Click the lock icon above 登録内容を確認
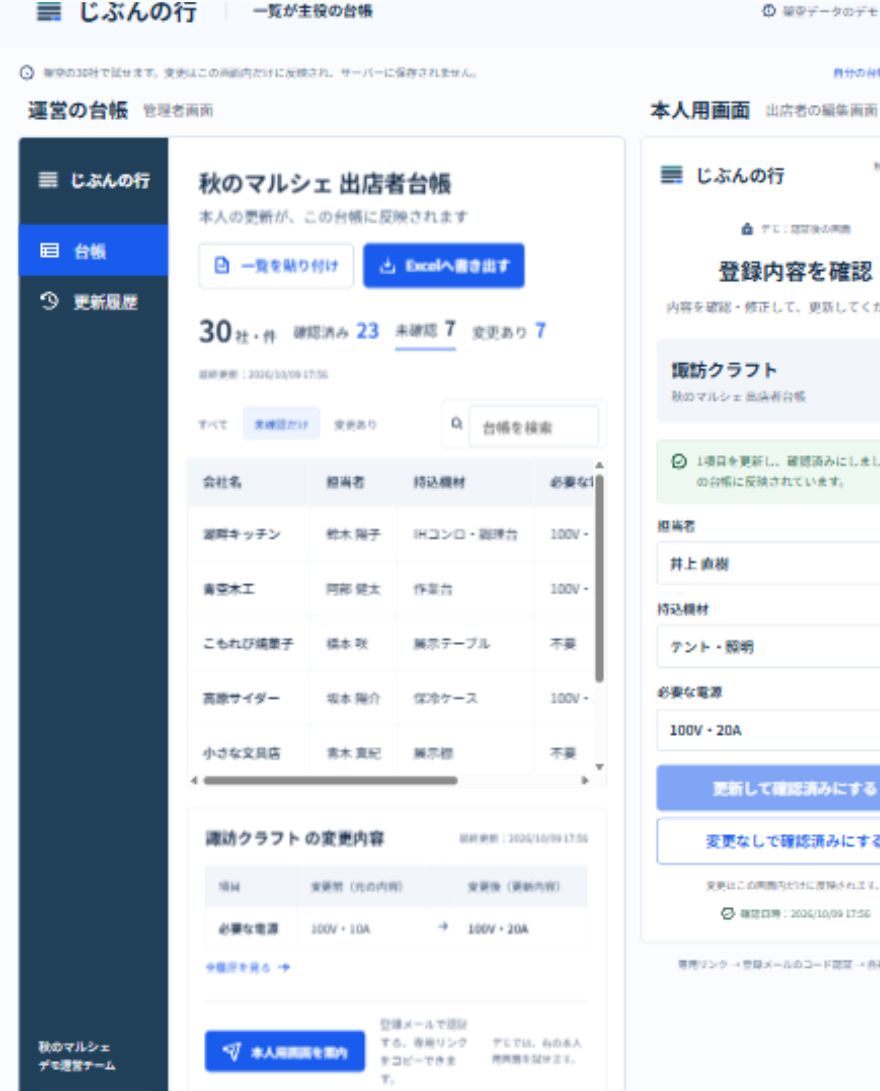Image resolution: width=880 pixels, height=1091 pixels. coord(746,229)
